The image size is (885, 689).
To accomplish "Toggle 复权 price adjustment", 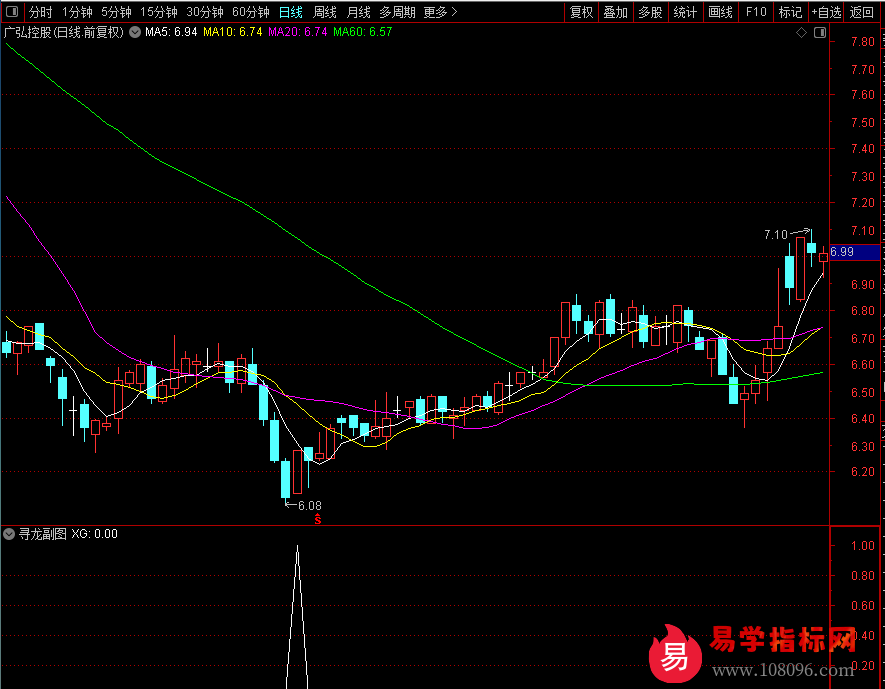I will click(x=581, y=13).
